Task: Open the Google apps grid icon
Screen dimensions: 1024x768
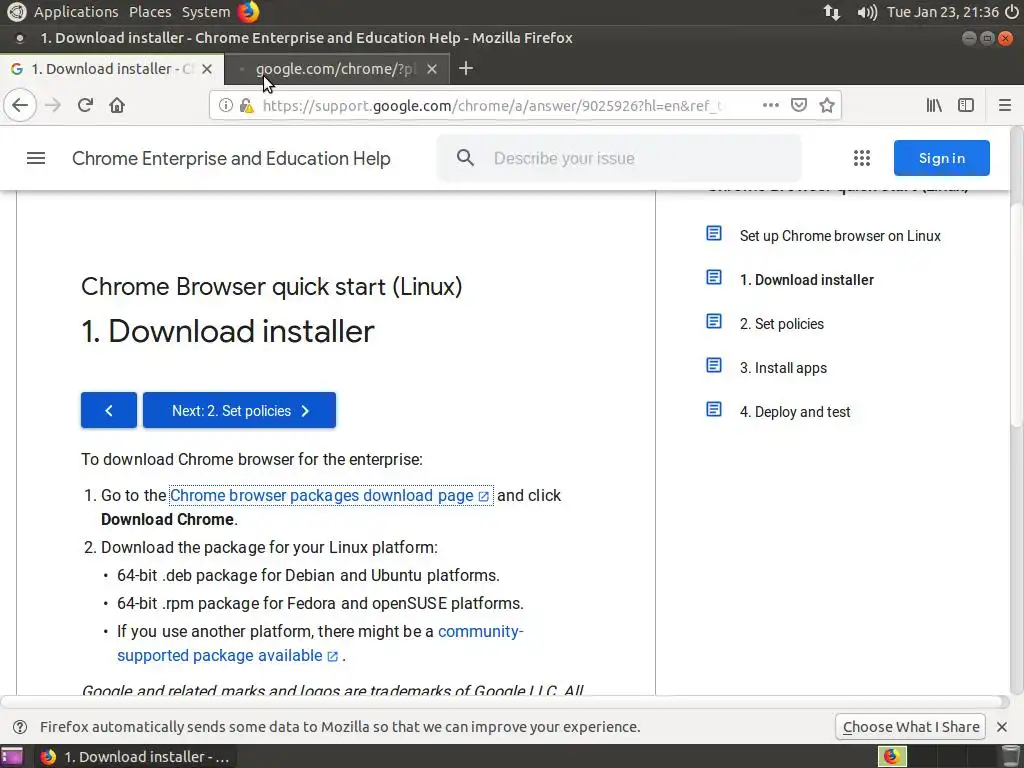Action: click(862, 158)
